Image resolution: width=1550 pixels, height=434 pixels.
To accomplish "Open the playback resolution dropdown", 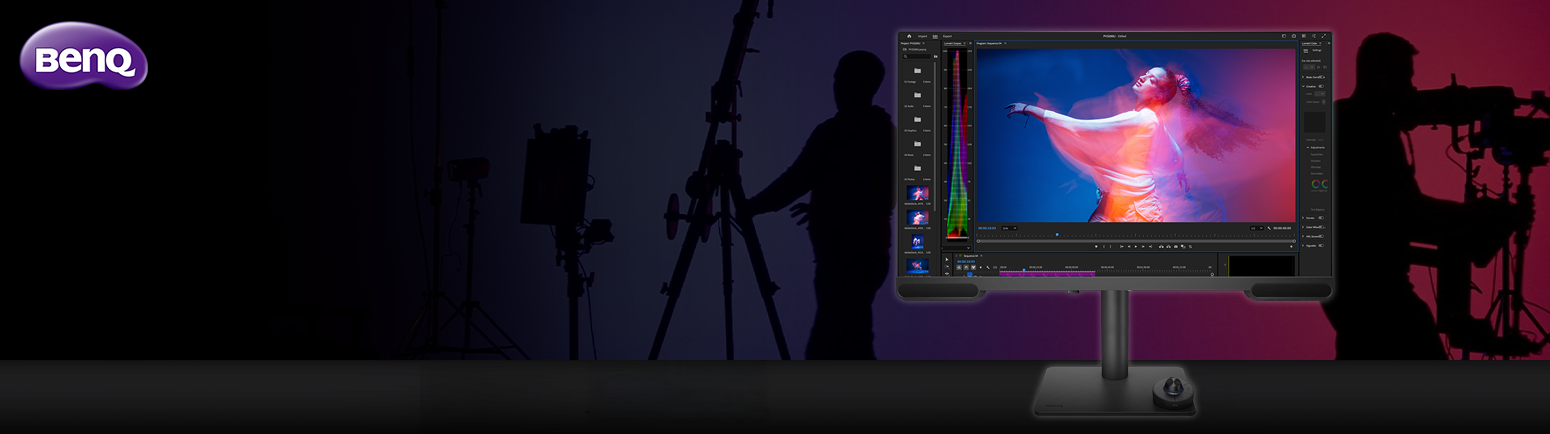I will click(x=1255, y=228).
